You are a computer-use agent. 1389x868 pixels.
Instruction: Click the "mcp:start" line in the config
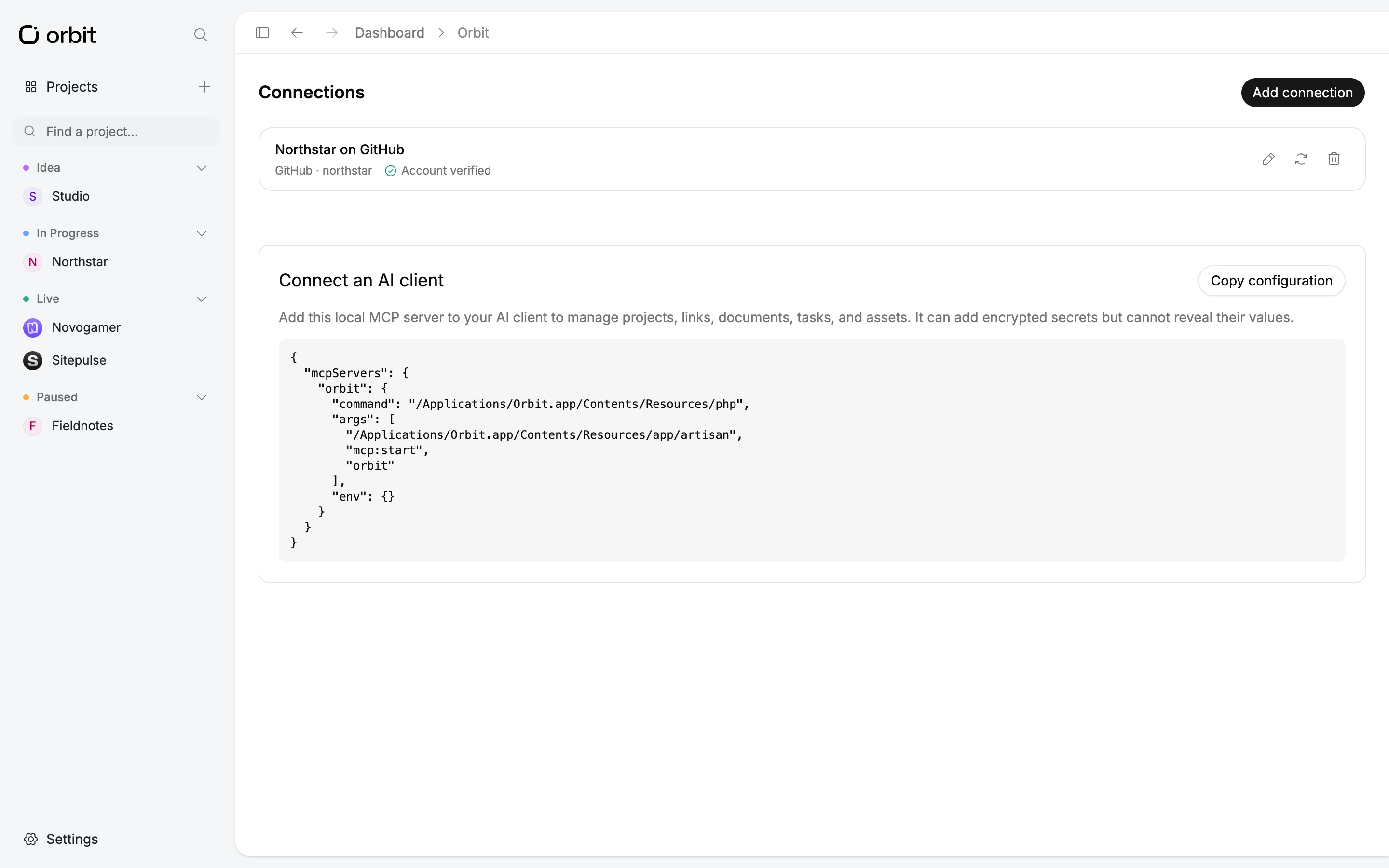coord(387,451)
